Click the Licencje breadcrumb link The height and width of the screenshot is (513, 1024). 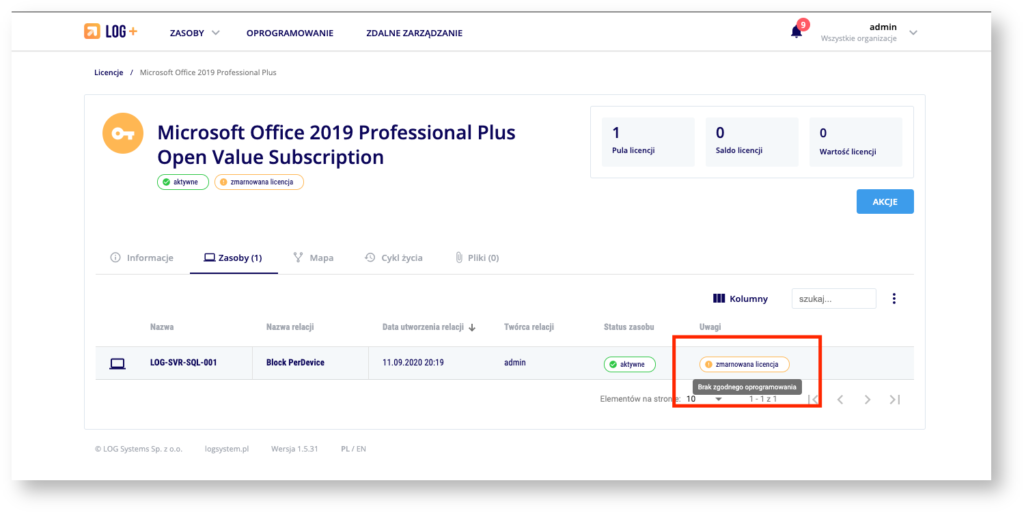(108, 72)
